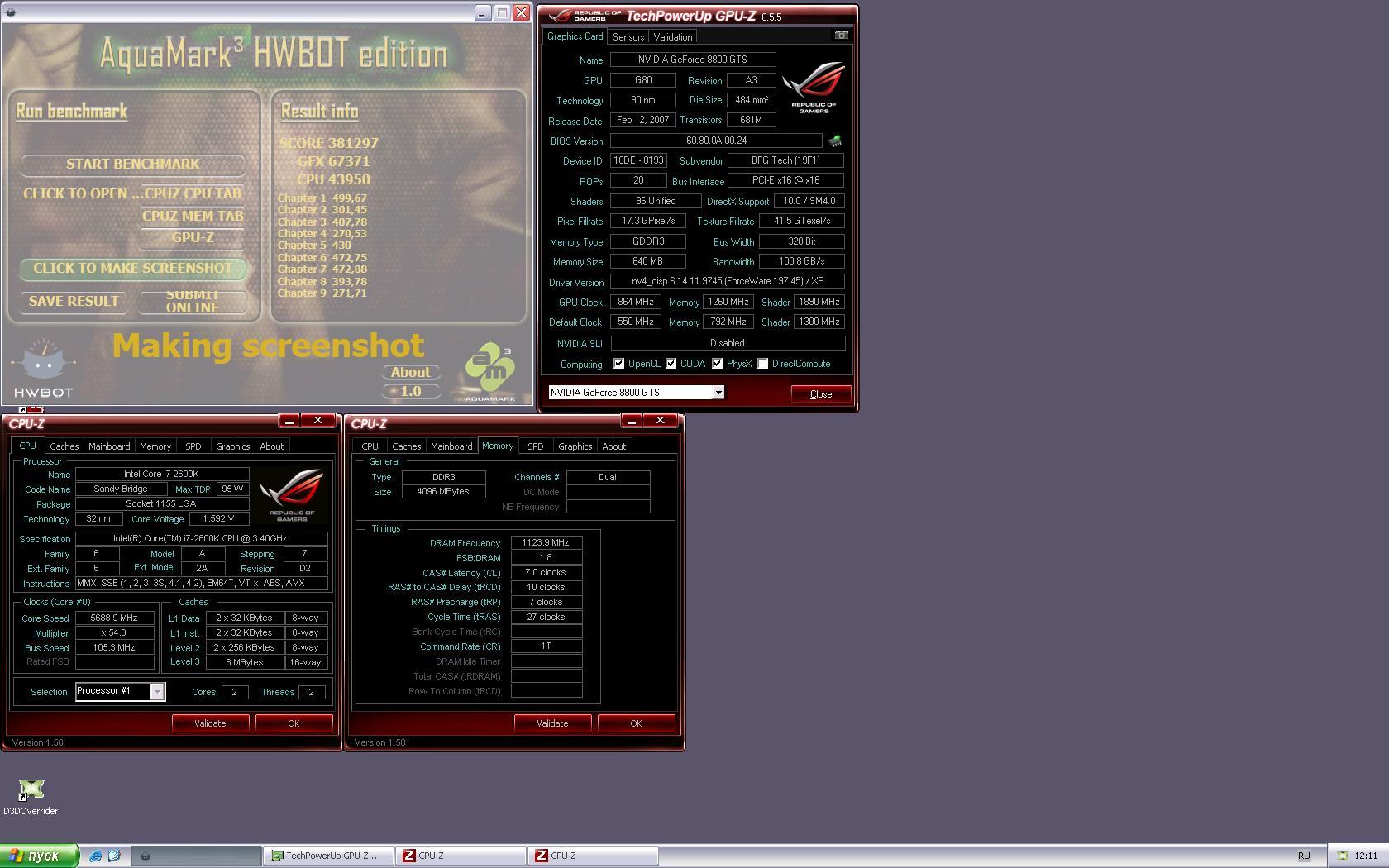
Task: Select Graphics Card tab in GPU-Z
Action: click(x=575, y=36)
